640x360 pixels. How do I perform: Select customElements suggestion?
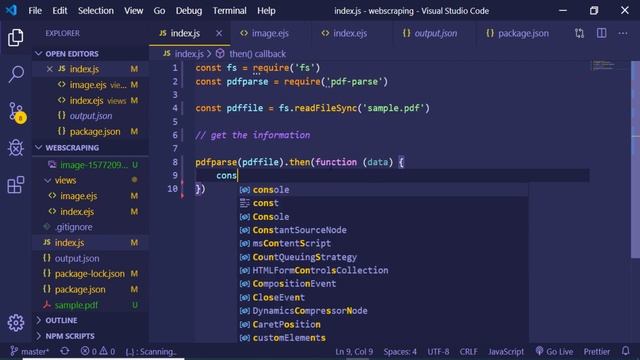pos(383,338)
